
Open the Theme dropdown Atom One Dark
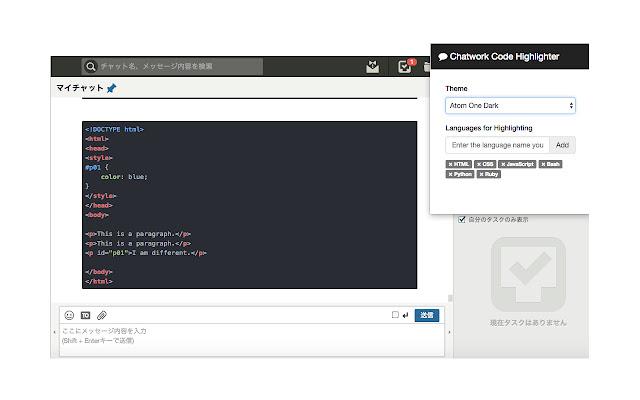click(510, 105)
